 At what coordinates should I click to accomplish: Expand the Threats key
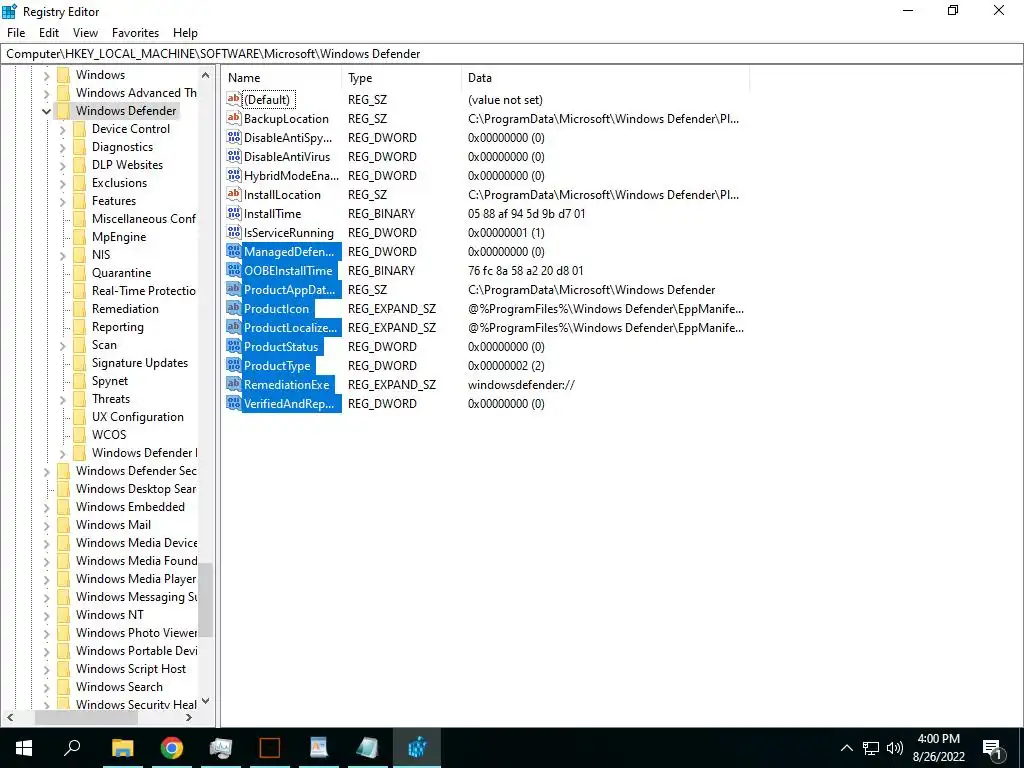[x=63, y=399]
